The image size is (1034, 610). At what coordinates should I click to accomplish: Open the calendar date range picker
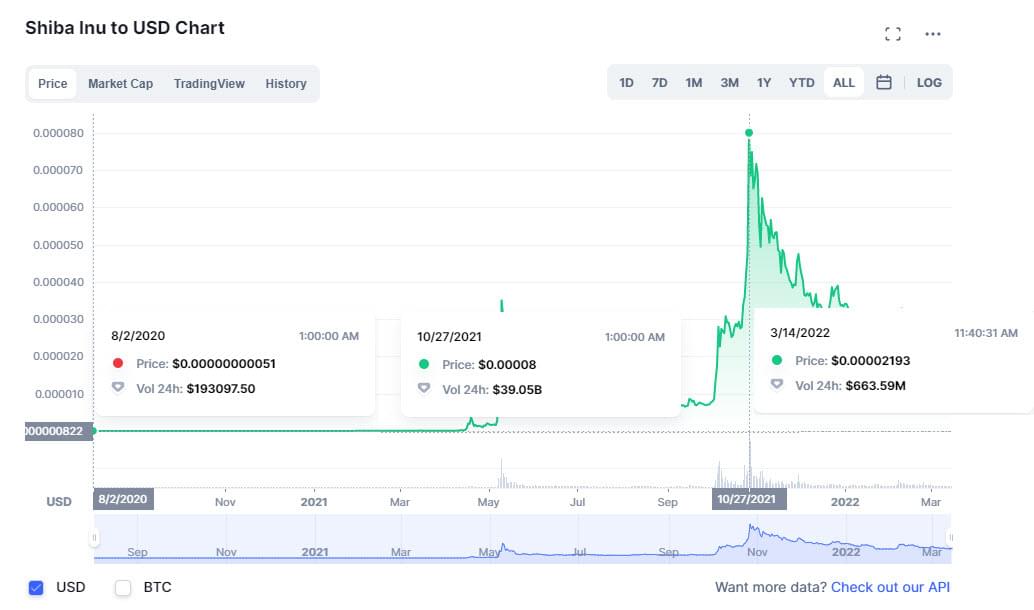pyautogui.click(x=884, y=83)
